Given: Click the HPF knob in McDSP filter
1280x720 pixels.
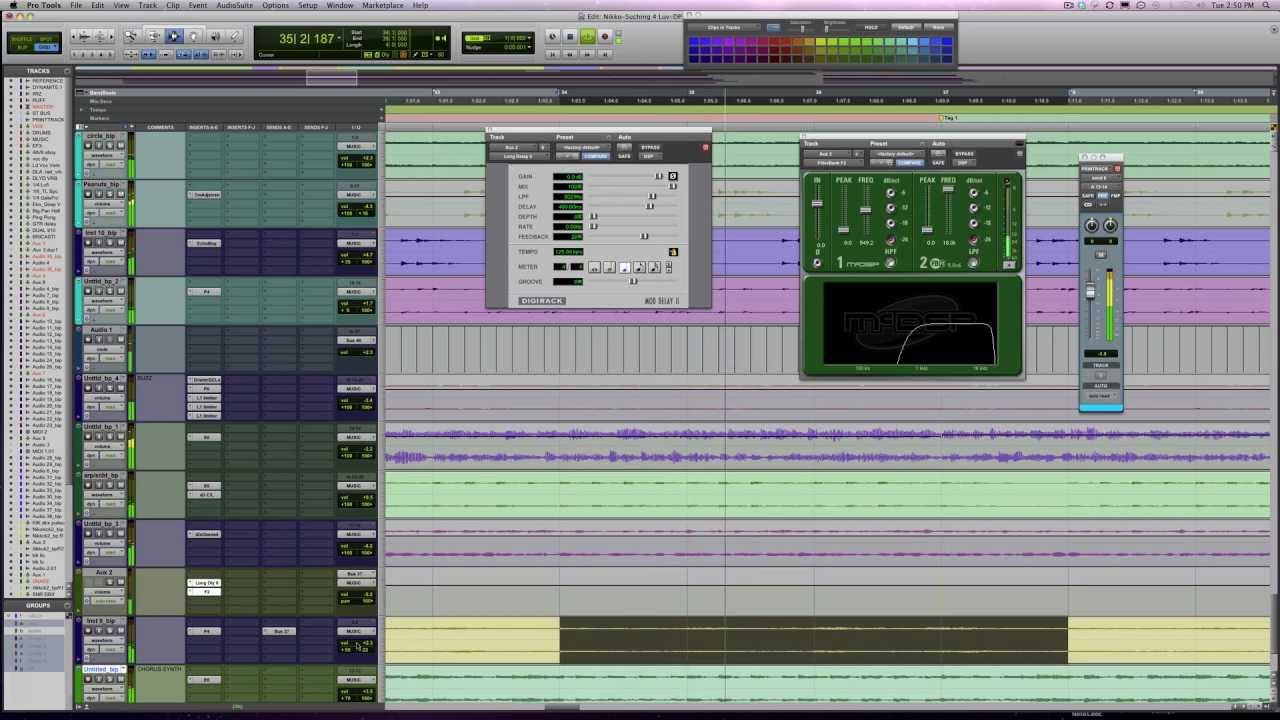Looking at the screenshot, I should pos(890,263).
